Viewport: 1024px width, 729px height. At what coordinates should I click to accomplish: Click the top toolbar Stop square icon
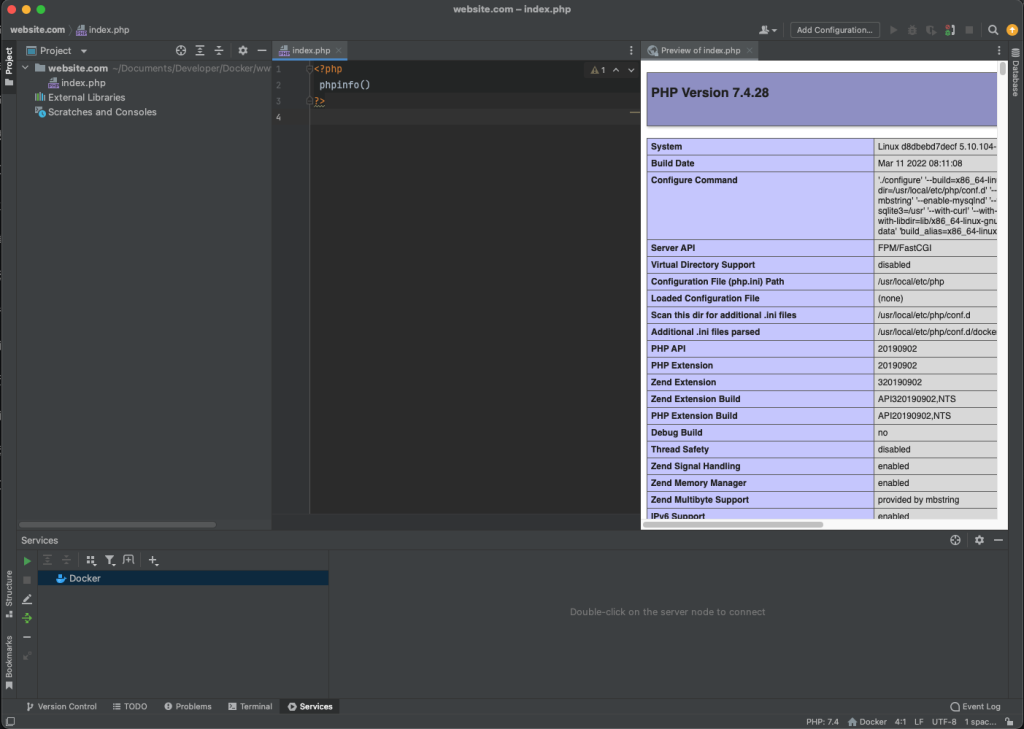[x=969, y=30]
